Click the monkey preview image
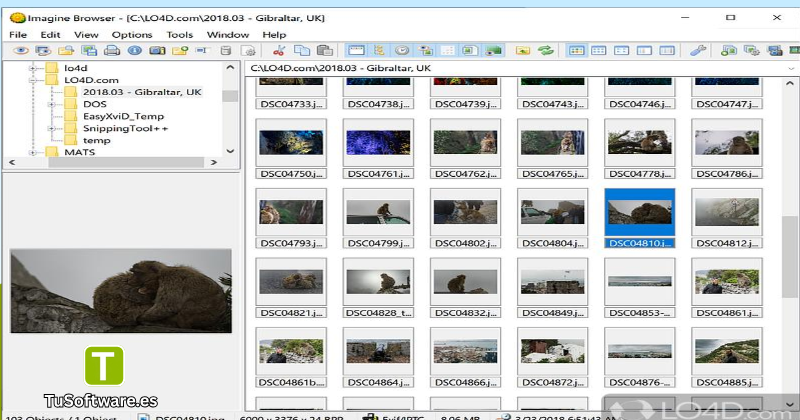This screenshot has width=800, height=420. coord(121,291)
